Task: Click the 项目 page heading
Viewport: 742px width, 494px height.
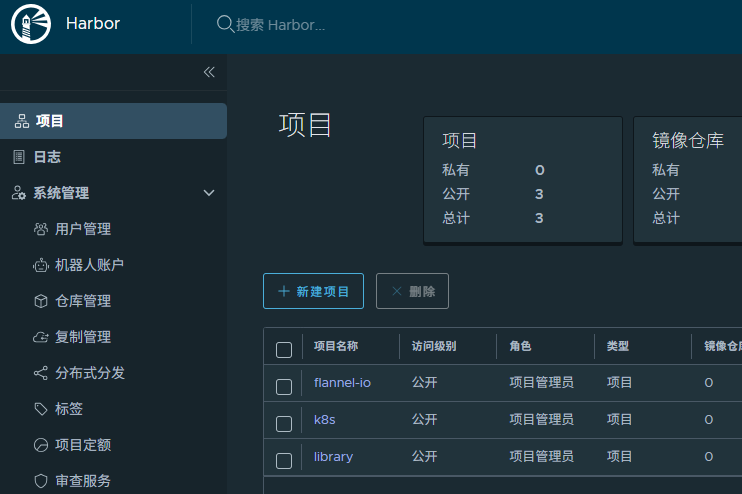Action: click(305, 125)
